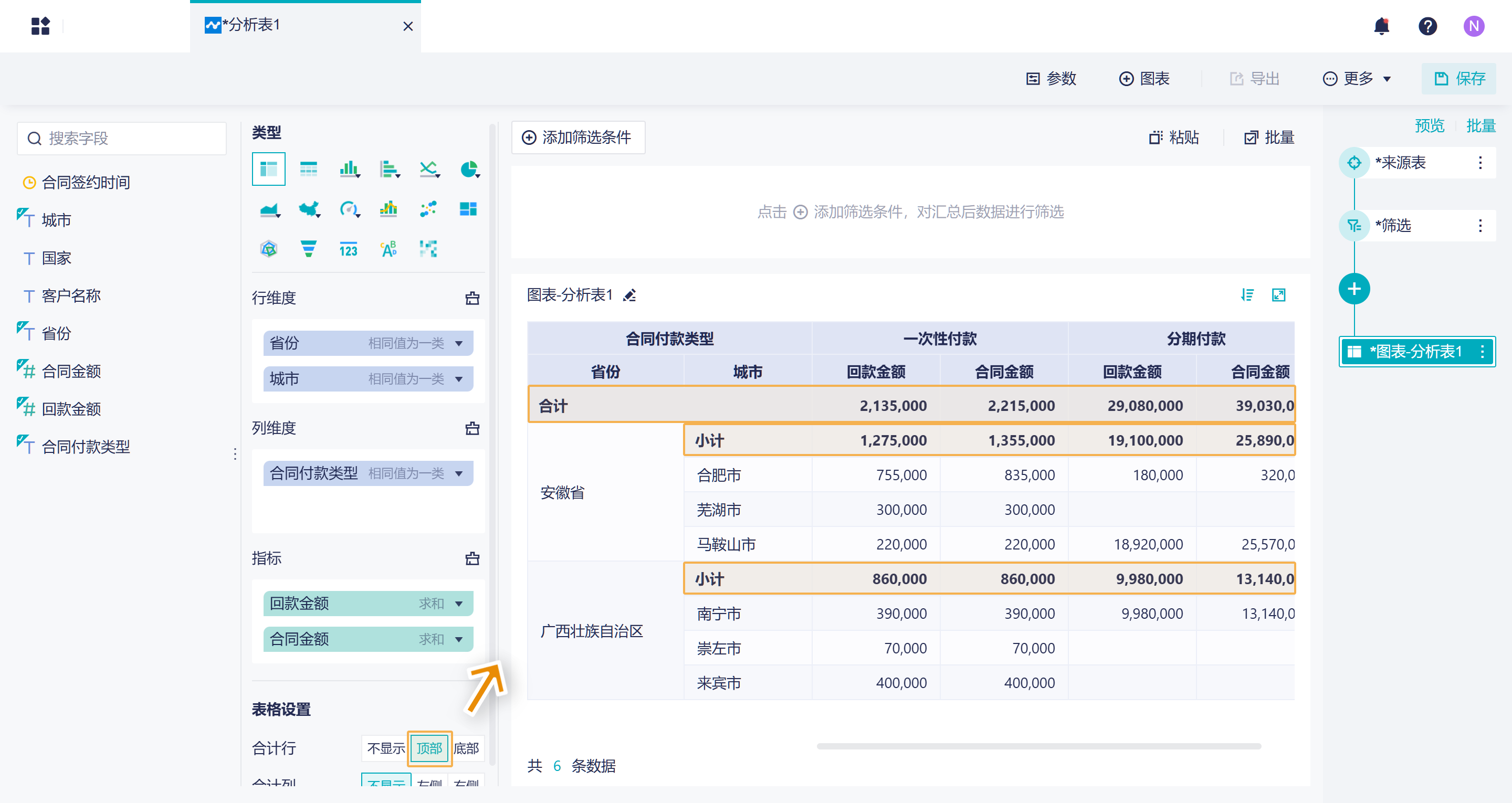Select the pie chart type icon
This screenshot has height=803, width=1512.
(x=468, y=169)
